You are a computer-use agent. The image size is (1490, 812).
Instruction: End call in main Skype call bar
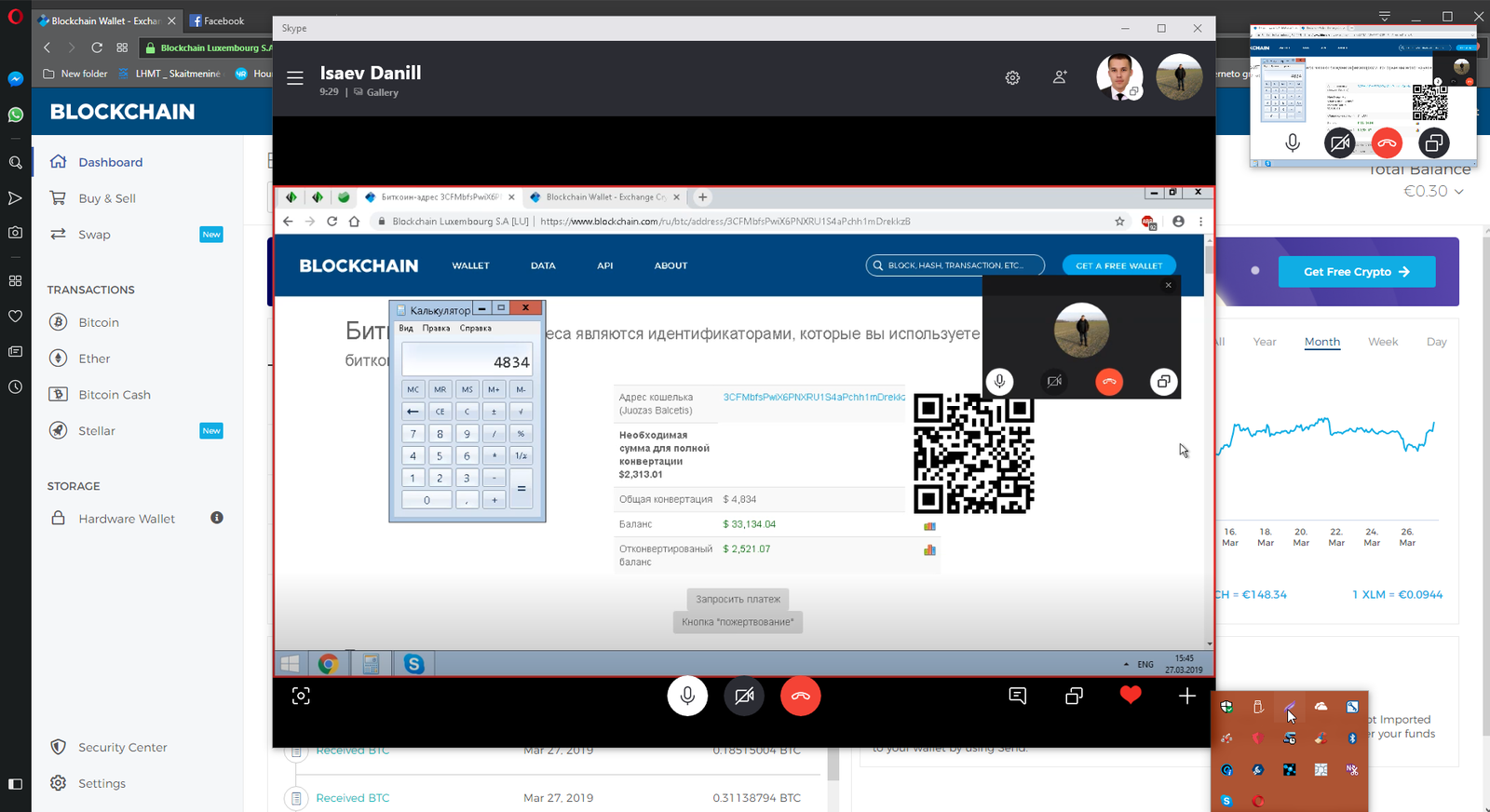coord(801,696)
